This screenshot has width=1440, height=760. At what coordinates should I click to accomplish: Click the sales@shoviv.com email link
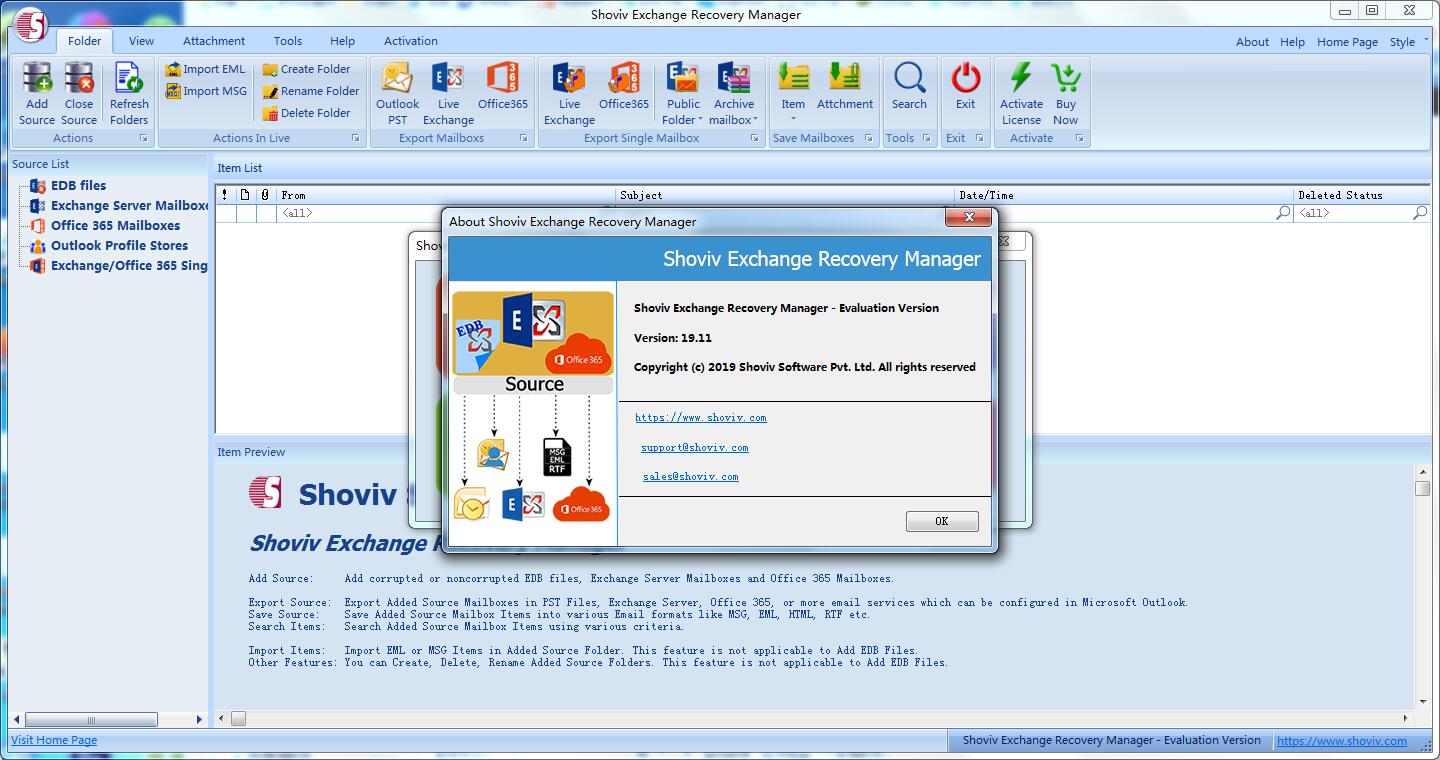pyautogui.click(x=691, y=477)
